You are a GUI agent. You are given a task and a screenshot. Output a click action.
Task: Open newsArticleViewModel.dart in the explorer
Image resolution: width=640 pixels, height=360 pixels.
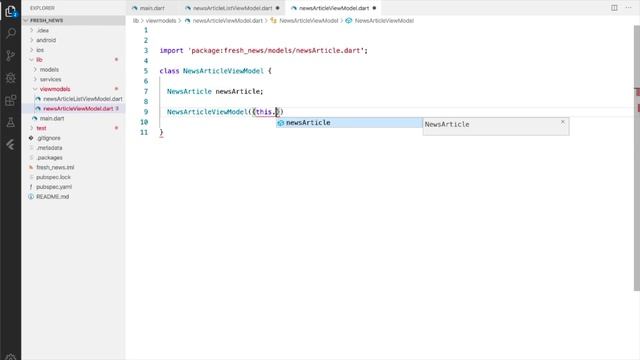click(73, 109)
